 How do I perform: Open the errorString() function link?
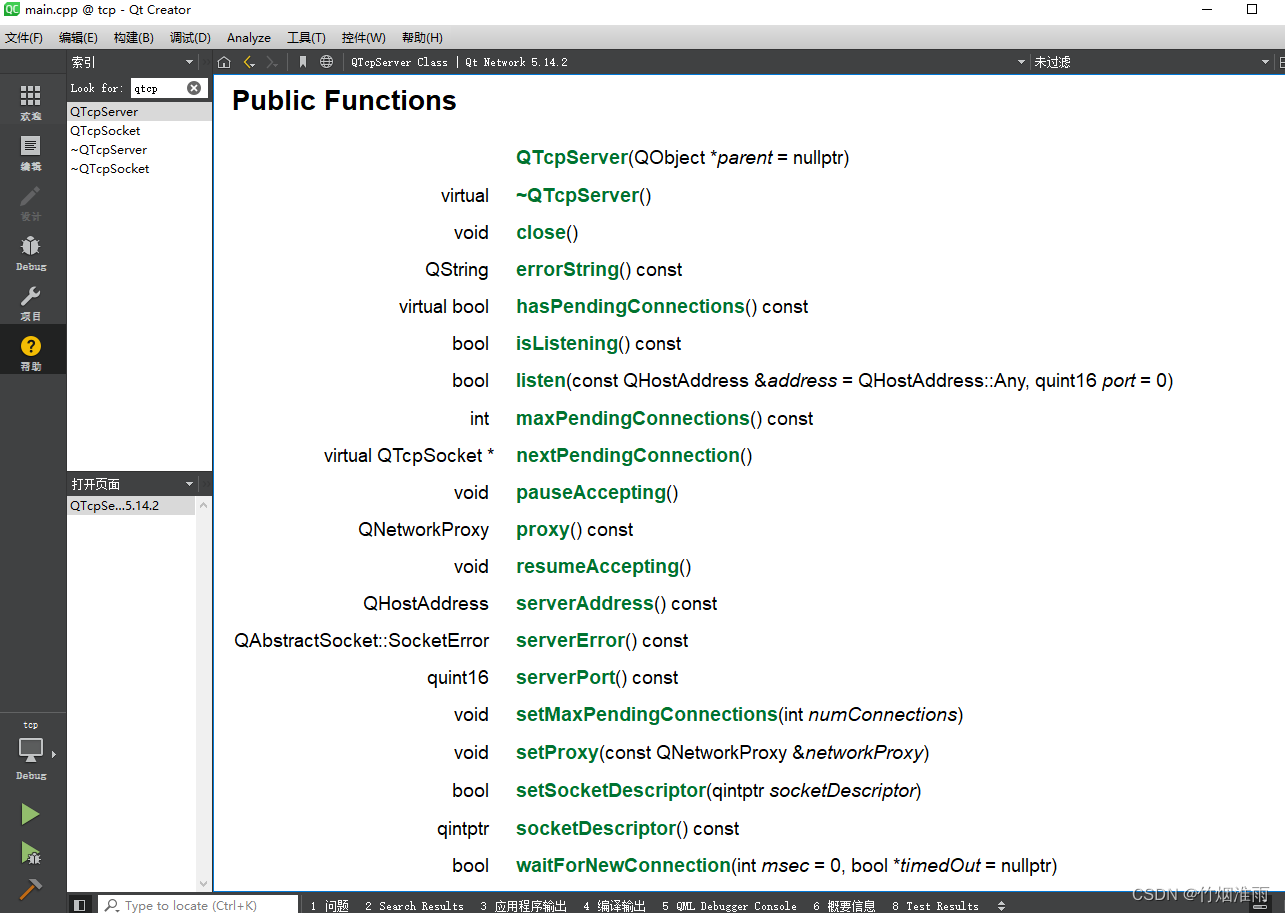point(567,269)
